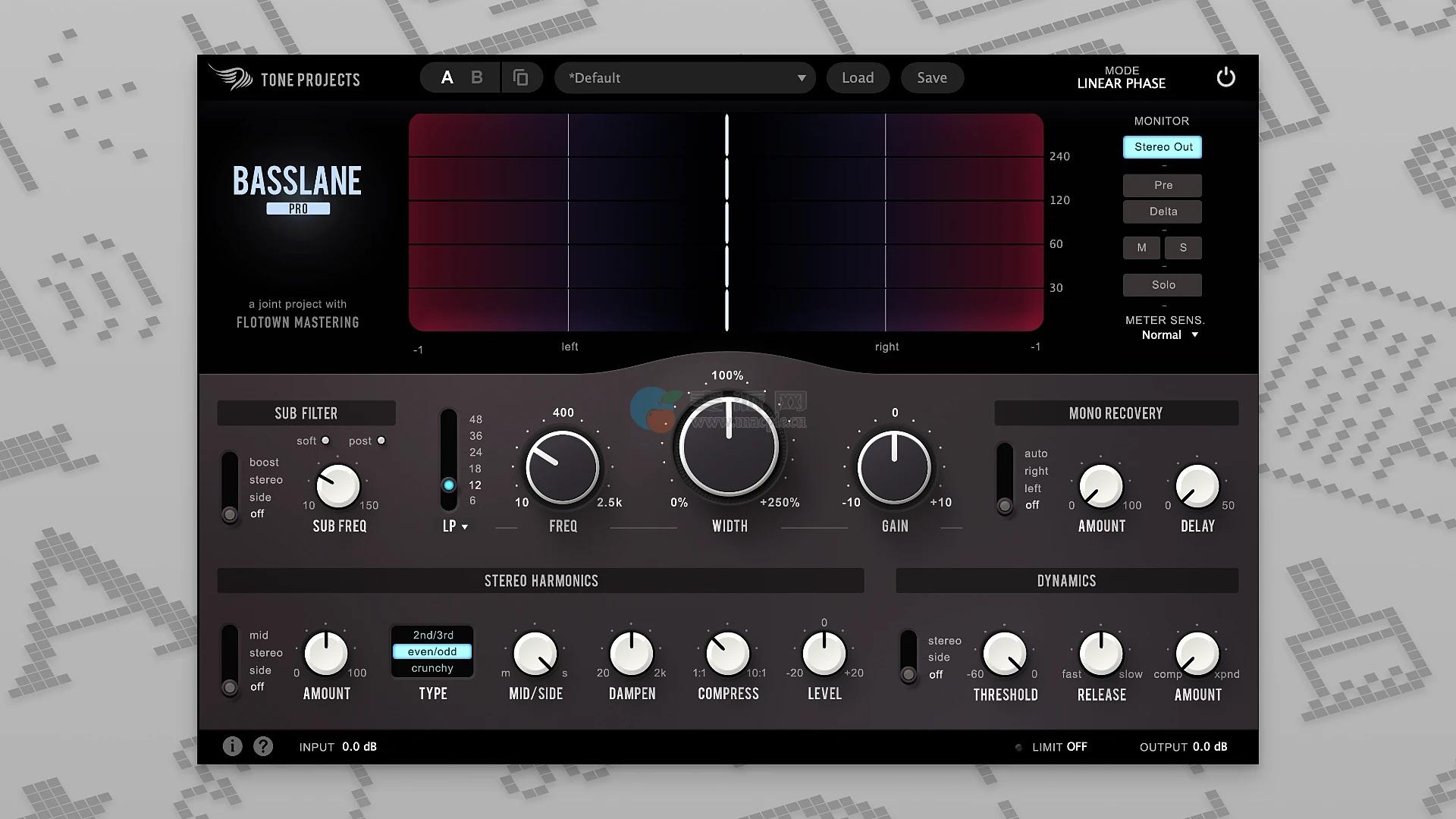Image resolution: width=1456 pixels, height=819 pixels.
Task: Click the limiter indicator LED
Action: [1018, 747]
